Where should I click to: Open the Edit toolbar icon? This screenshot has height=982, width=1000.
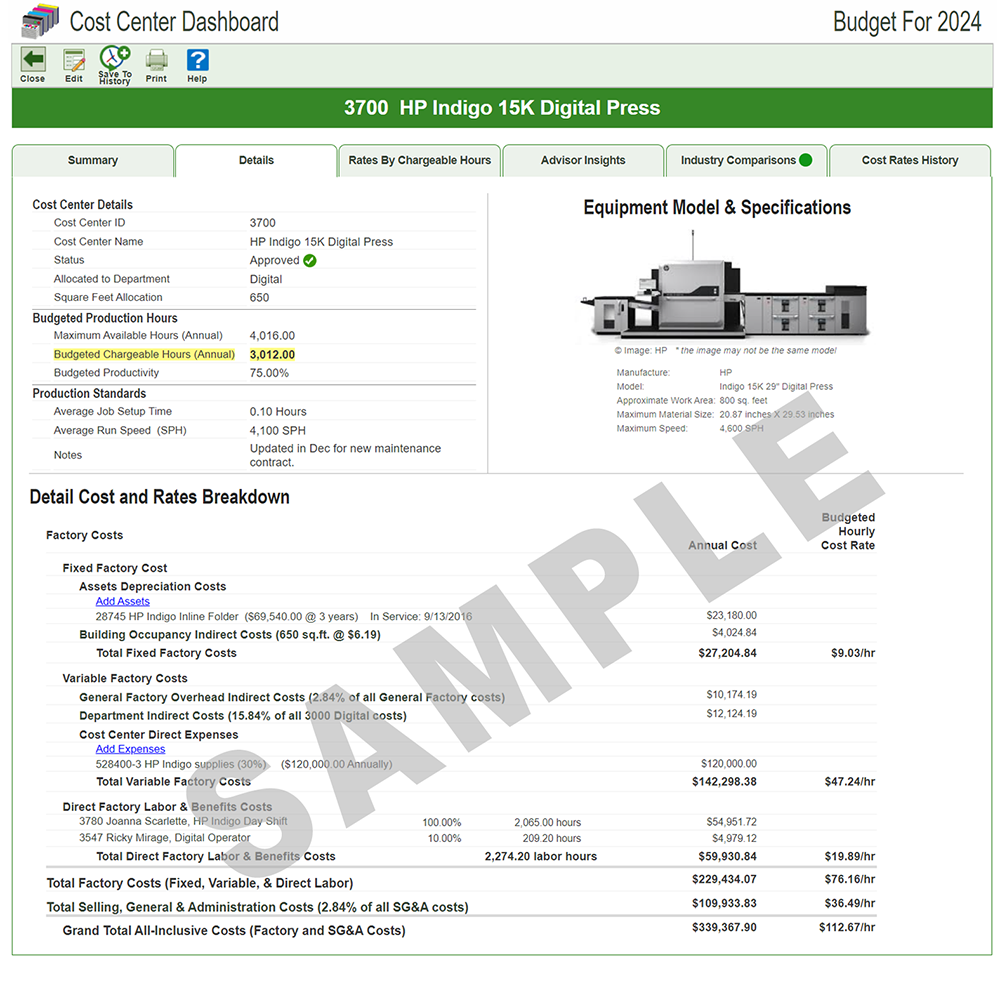(x=74, y=61)
